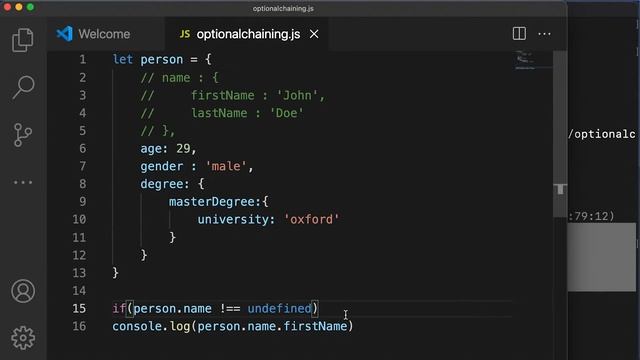Click the 'oxford' string value
640x360 pixels.
click(311, 220)
